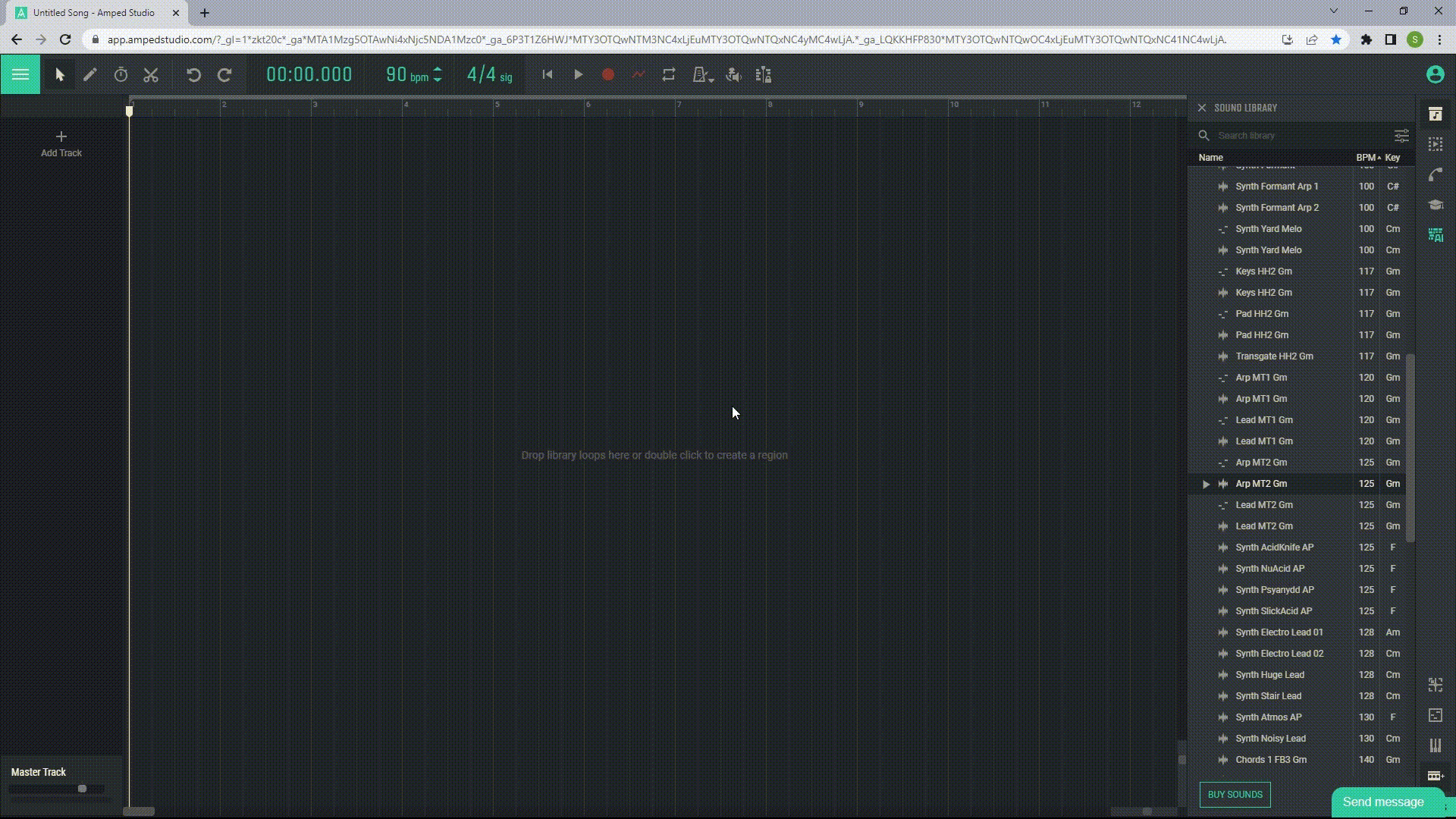The height and width of the screenshot is (819, 1456).
Task: Open the Learn graduation cap icon
Action: click(x=1435, y=205)
